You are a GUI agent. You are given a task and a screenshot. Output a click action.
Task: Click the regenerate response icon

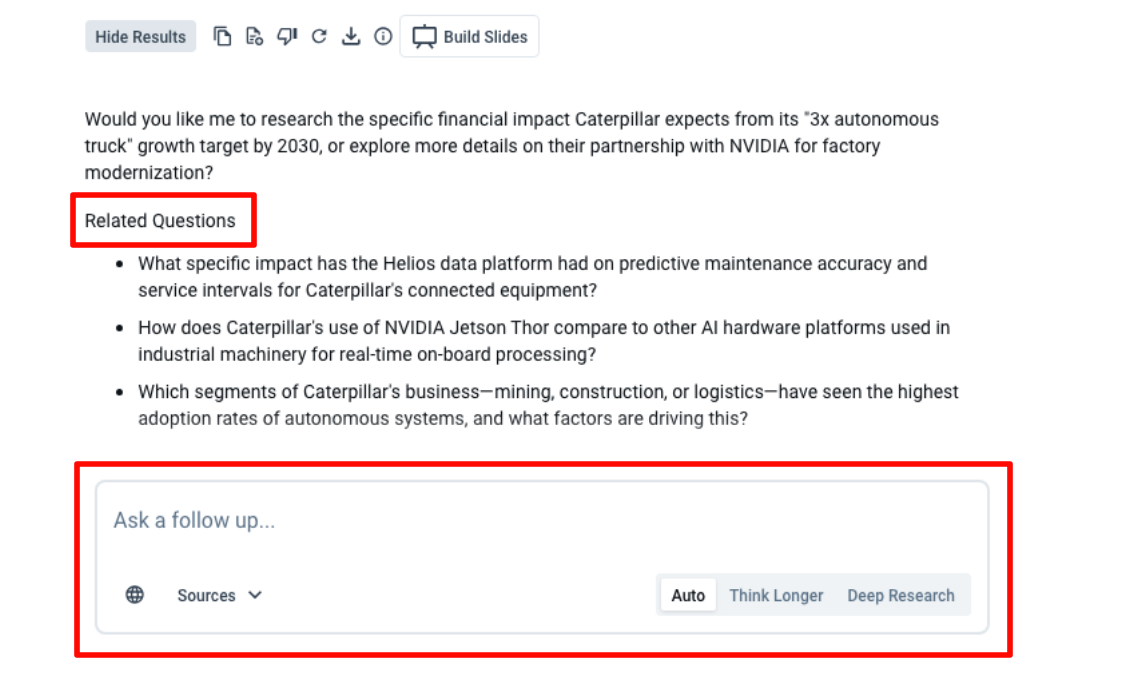(319, 37)
